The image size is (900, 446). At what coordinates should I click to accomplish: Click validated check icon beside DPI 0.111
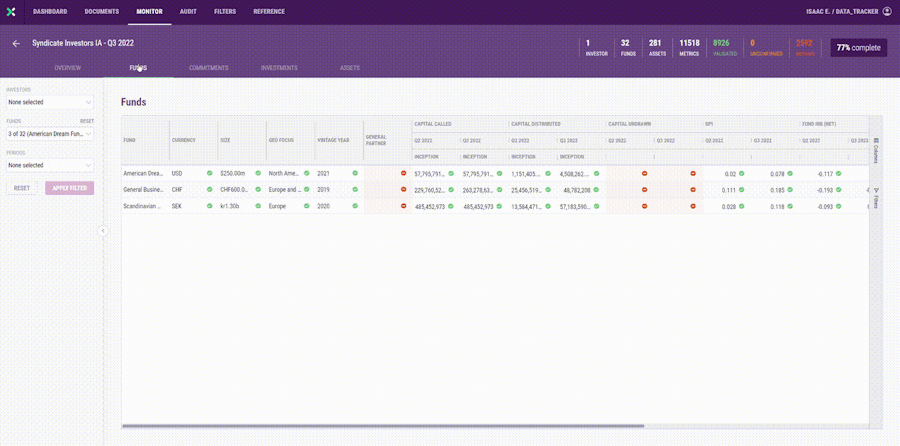tap(742, 189)
